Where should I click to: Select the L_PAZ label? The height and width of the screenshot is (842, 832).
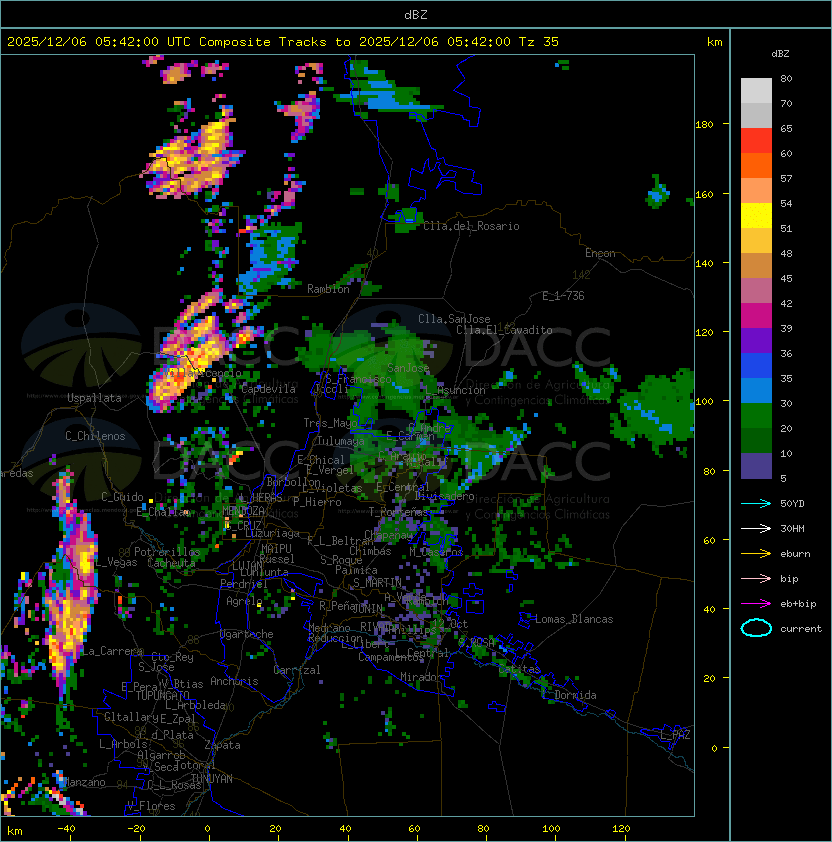click(675, 735)
